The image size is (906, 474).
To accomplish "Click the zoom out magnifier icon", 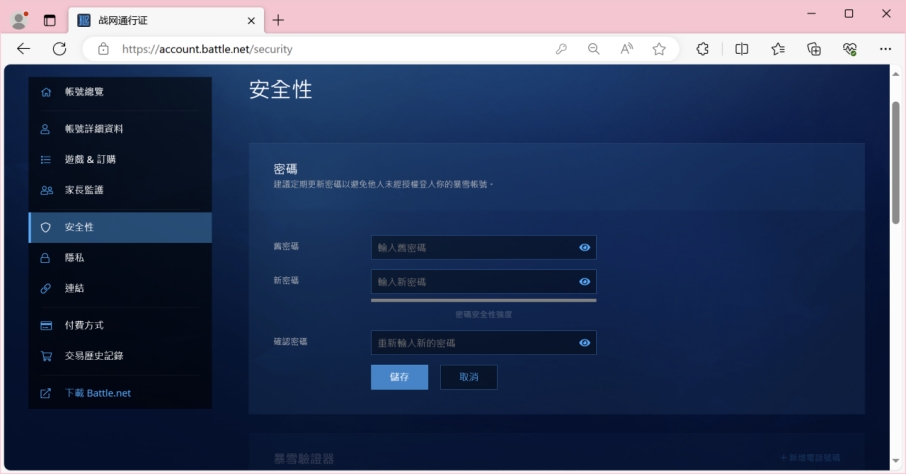I will pos(593,49).
